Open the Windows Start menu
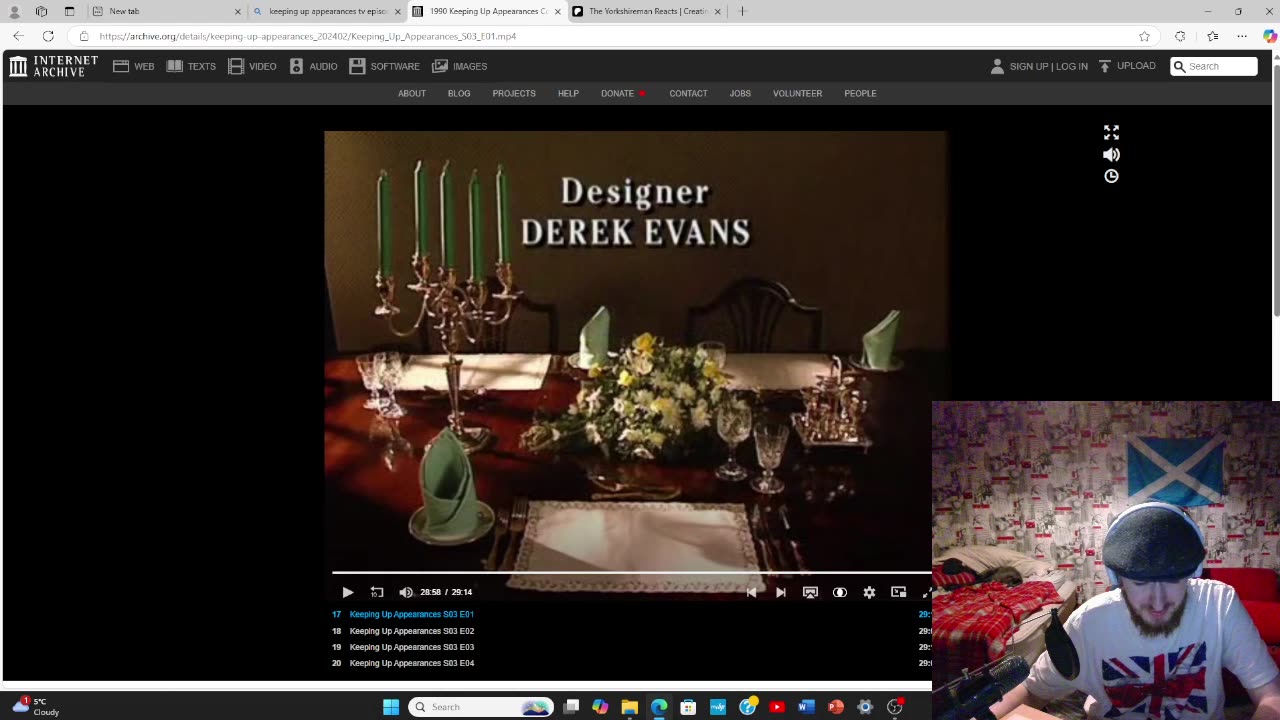The width and height of the screenshot is (1280, 720). point(391,707)
